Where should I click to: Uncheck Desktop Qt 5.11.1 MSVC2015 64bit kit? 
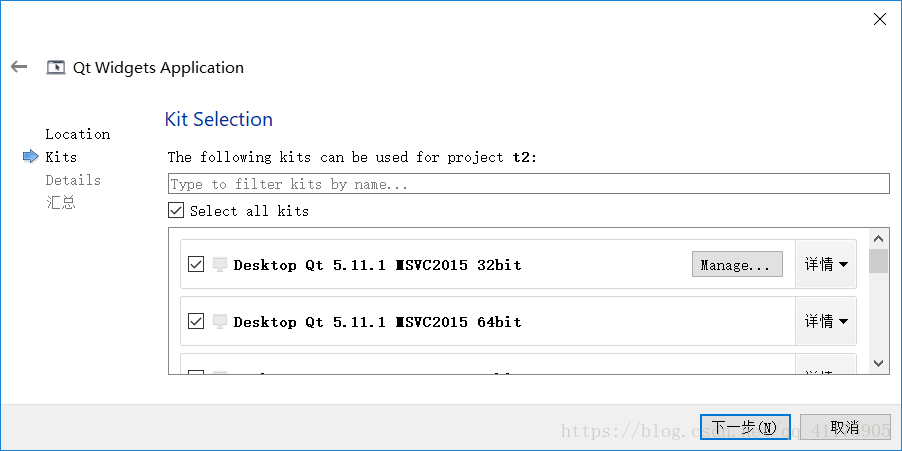coord(196,321)
